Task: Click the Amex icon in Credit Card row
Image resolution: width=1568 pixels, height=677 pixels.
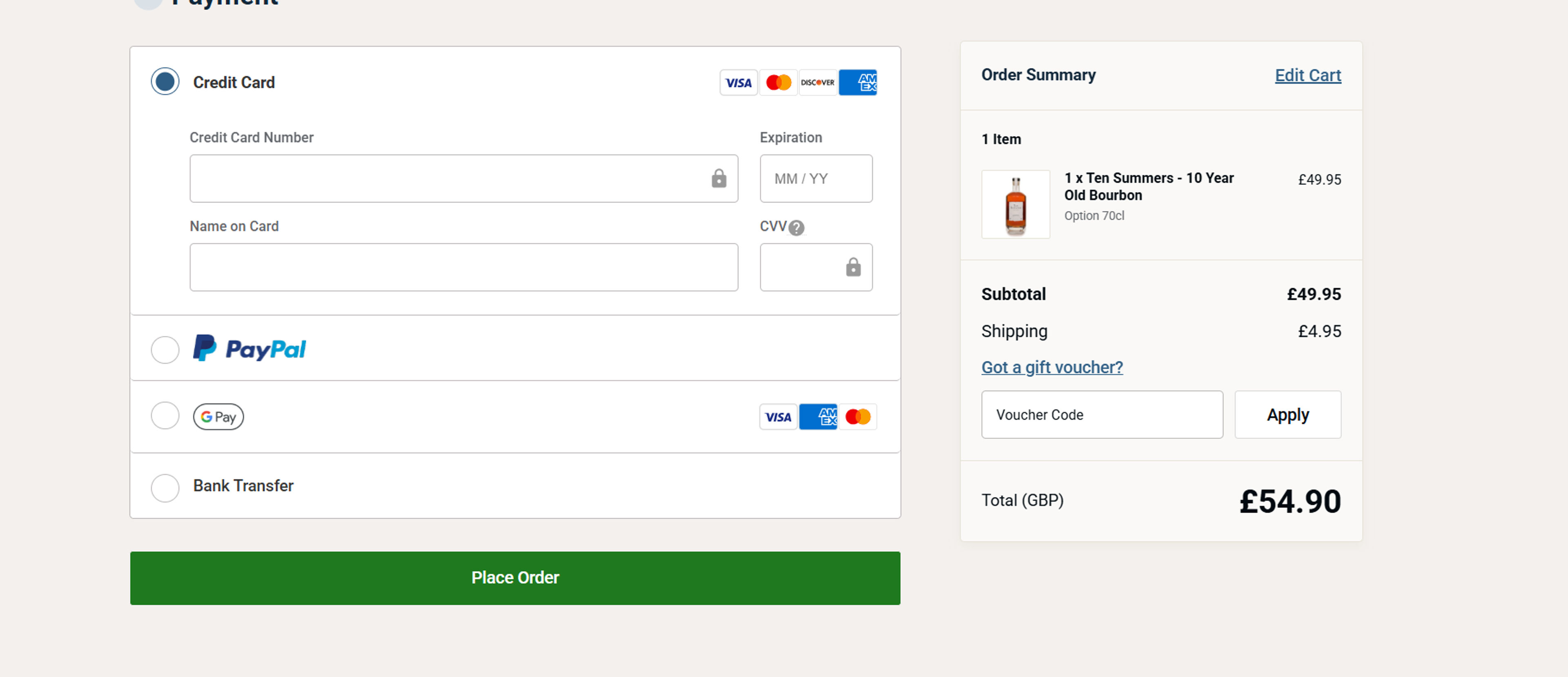Action: pyautogui.click(x=857, y=82)
